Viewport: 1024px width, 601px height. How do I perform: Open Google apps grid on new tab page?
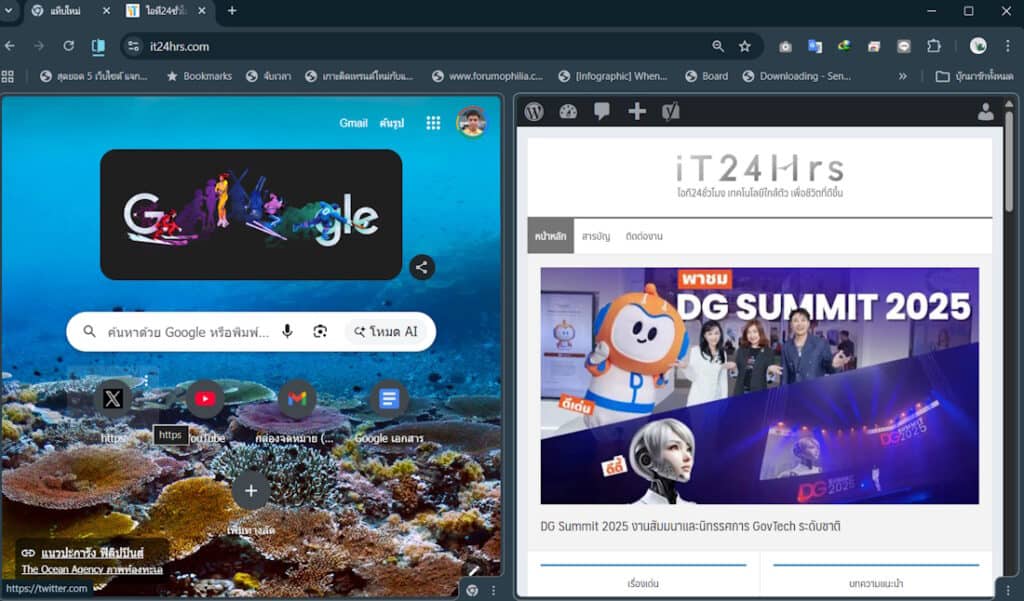[x=433, y=123]
